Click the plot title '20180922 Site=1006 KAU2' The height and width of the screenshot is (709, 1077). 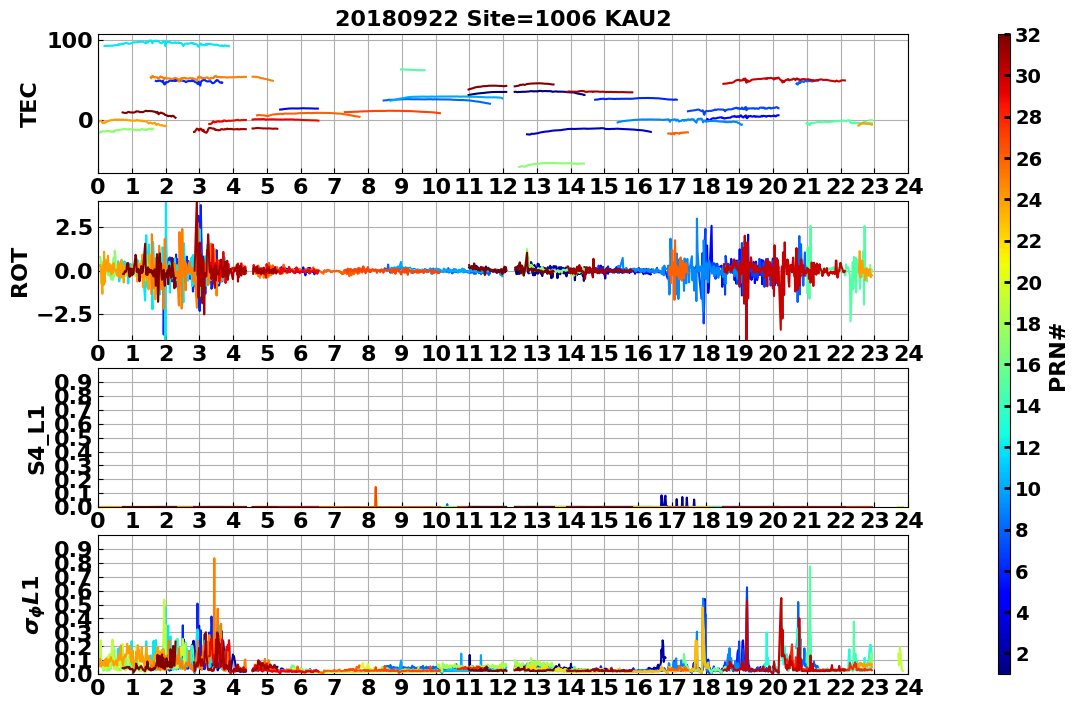pyautogui.click(x=503, y=18)
